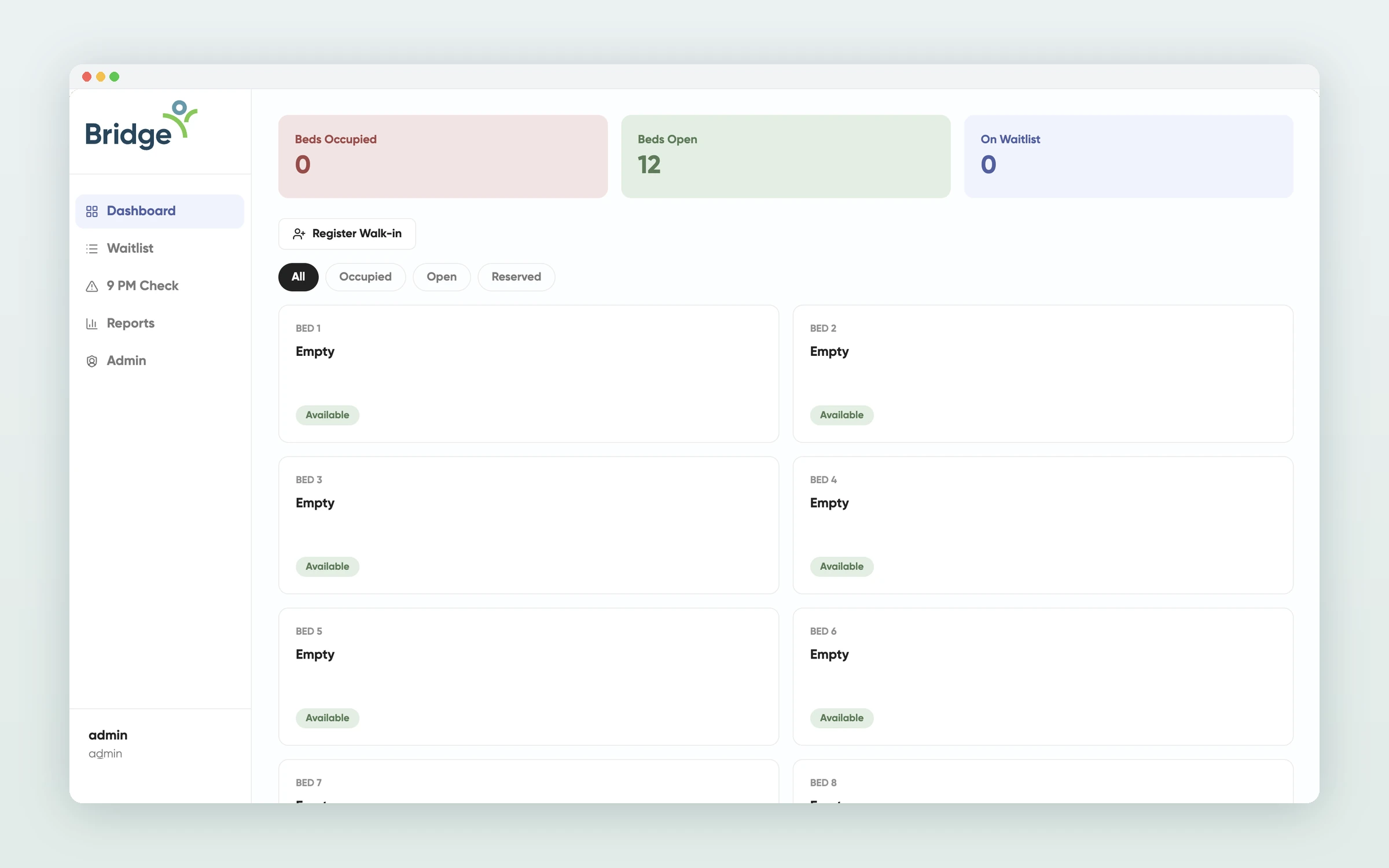Click the Waitlist list icon

pos(91,249)
